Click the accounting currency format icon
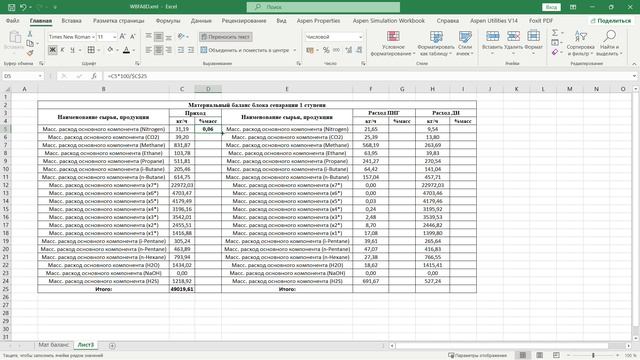This screenshot has height=360, width=640. click(310, 50)
